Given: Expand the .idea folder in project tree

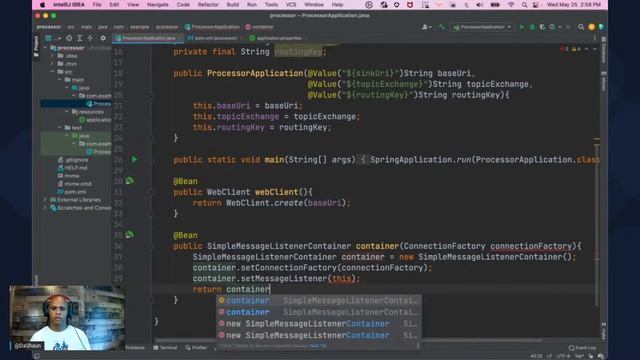Looking at the screenshot, I should pos(52,56).
